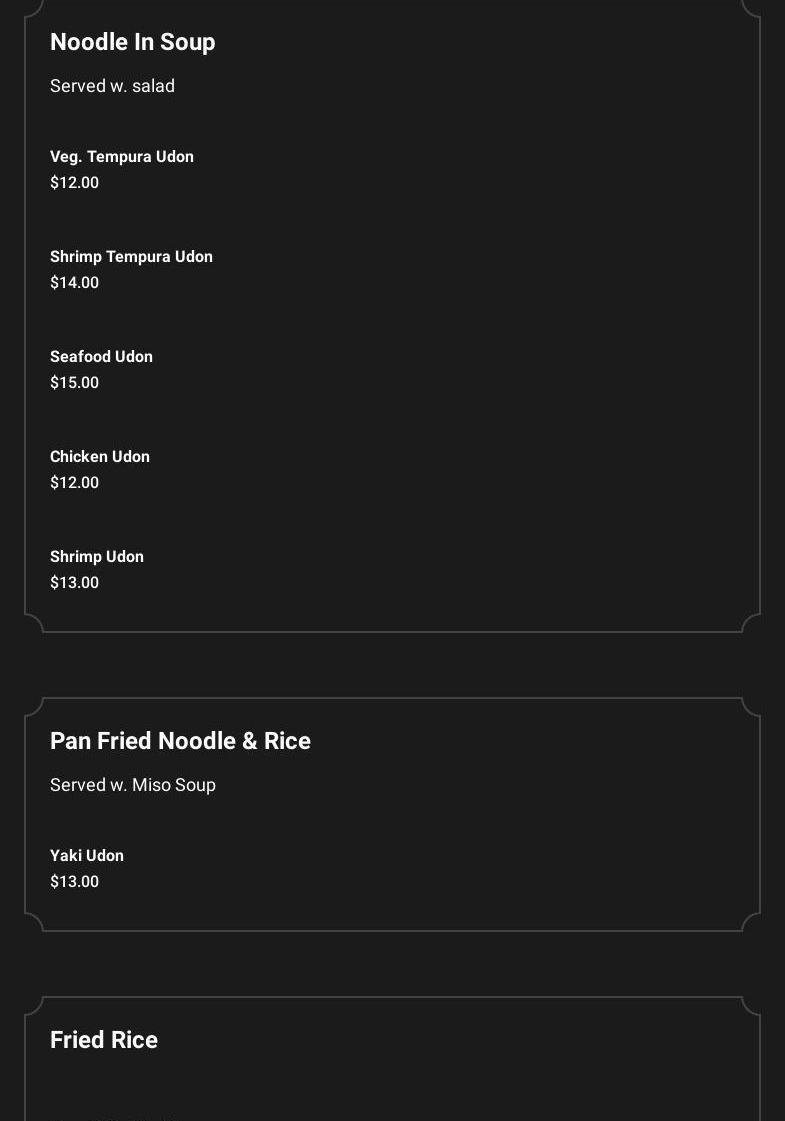Click the Pan Fried Noodle & Rice heading
This screenshot has height=1121, width=785.
tap(180, 741)
